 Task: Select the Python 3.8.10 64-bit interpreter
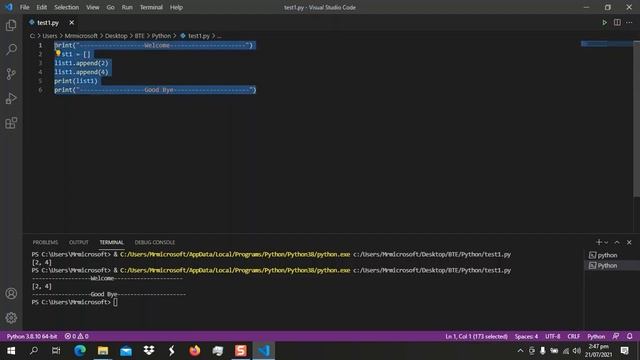tap(32, 336)
